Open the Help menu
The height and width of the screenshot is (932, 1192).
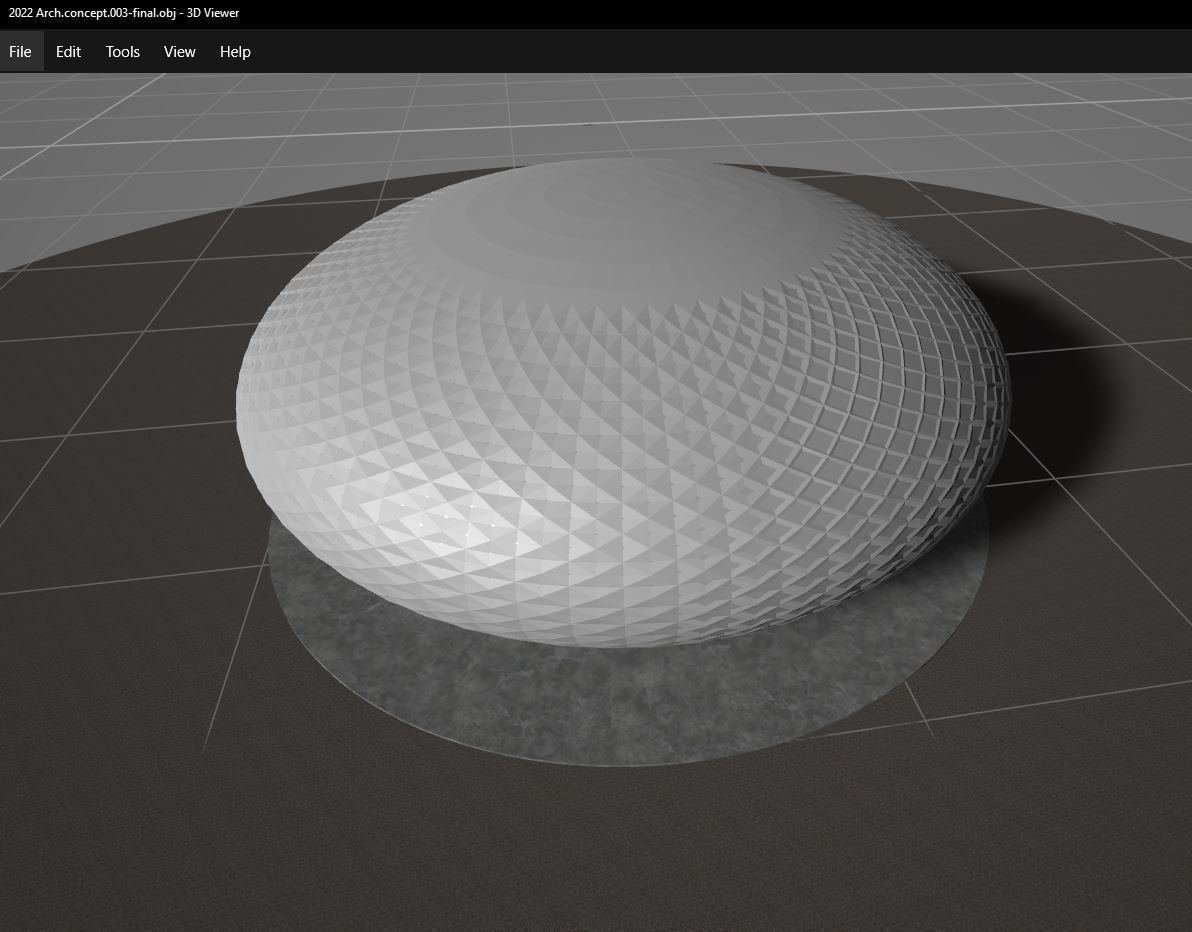tap(235, 52)
